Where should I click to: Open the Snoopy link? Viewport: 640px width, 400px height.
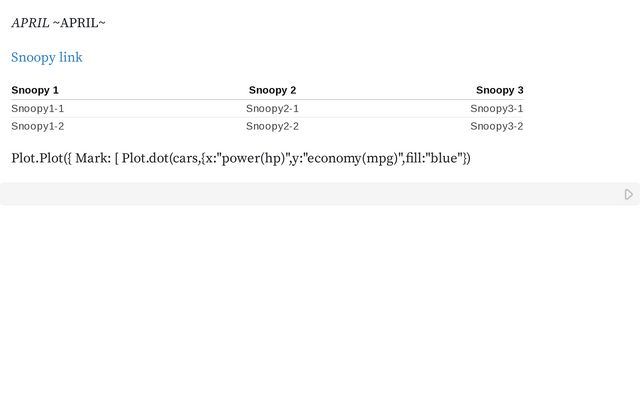[x=47, y=57]
